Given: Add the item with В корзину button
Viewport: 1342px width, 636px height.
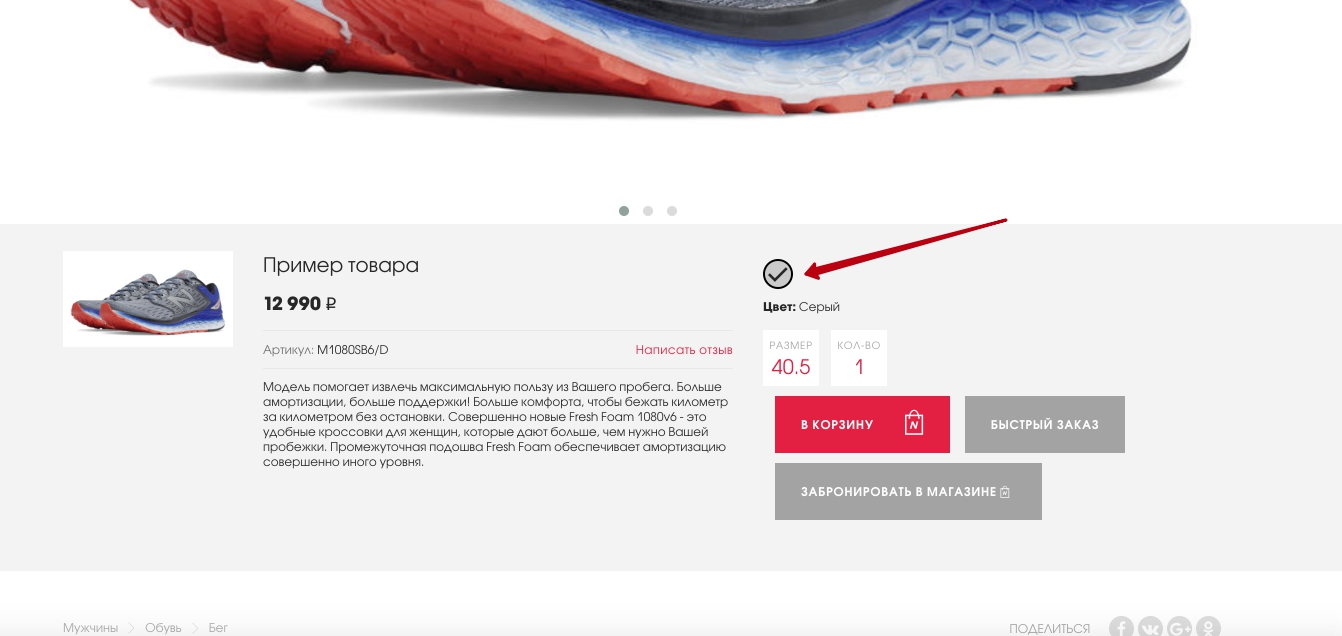Looking at the screenshot, I should 862,424.
